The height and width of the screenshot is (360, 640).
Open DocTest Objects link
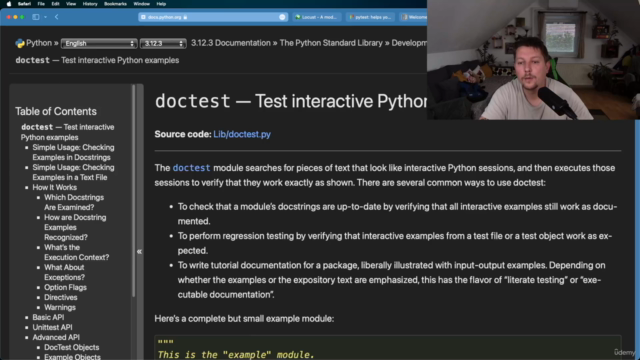pyautogui.click(x=71, y=347)
